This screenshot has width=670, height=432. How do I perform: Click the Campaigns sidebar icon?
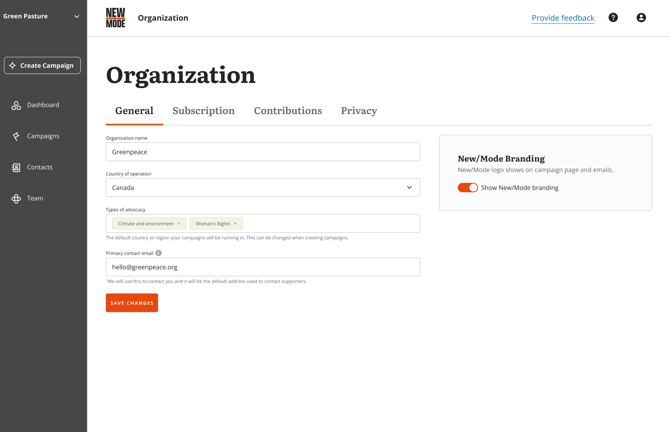coord(16,136)
